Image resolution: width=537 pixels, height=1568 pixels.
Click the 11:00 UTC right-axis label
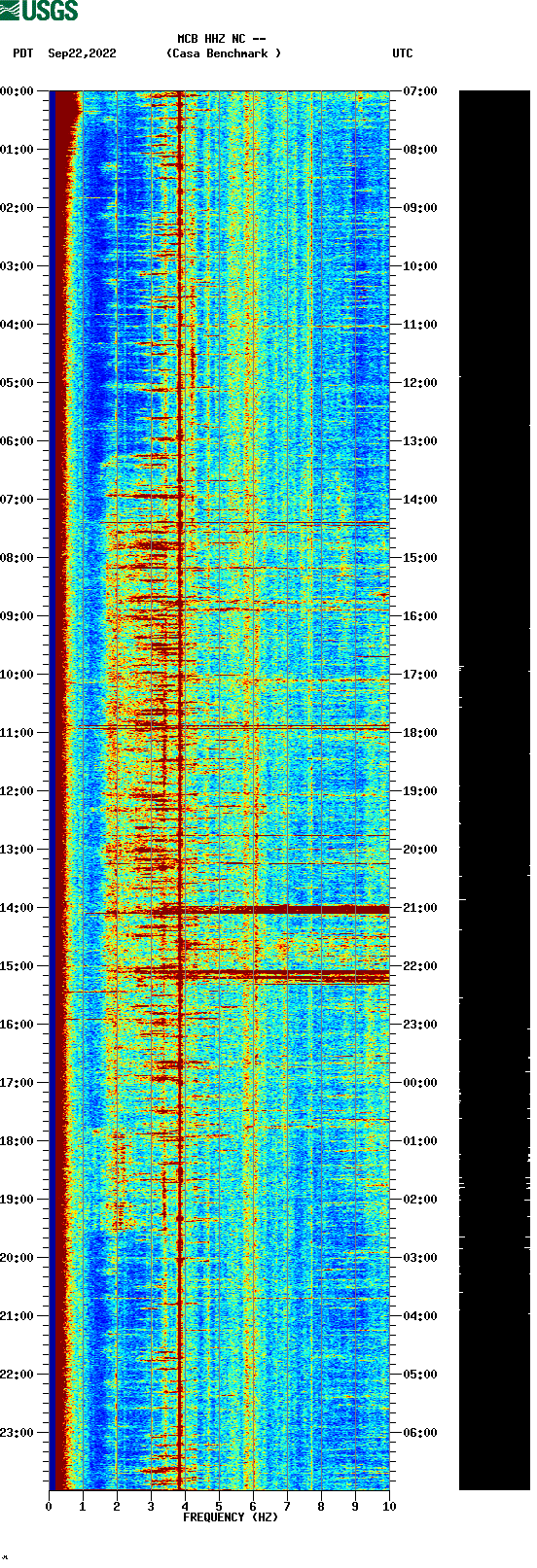[420, 325]
